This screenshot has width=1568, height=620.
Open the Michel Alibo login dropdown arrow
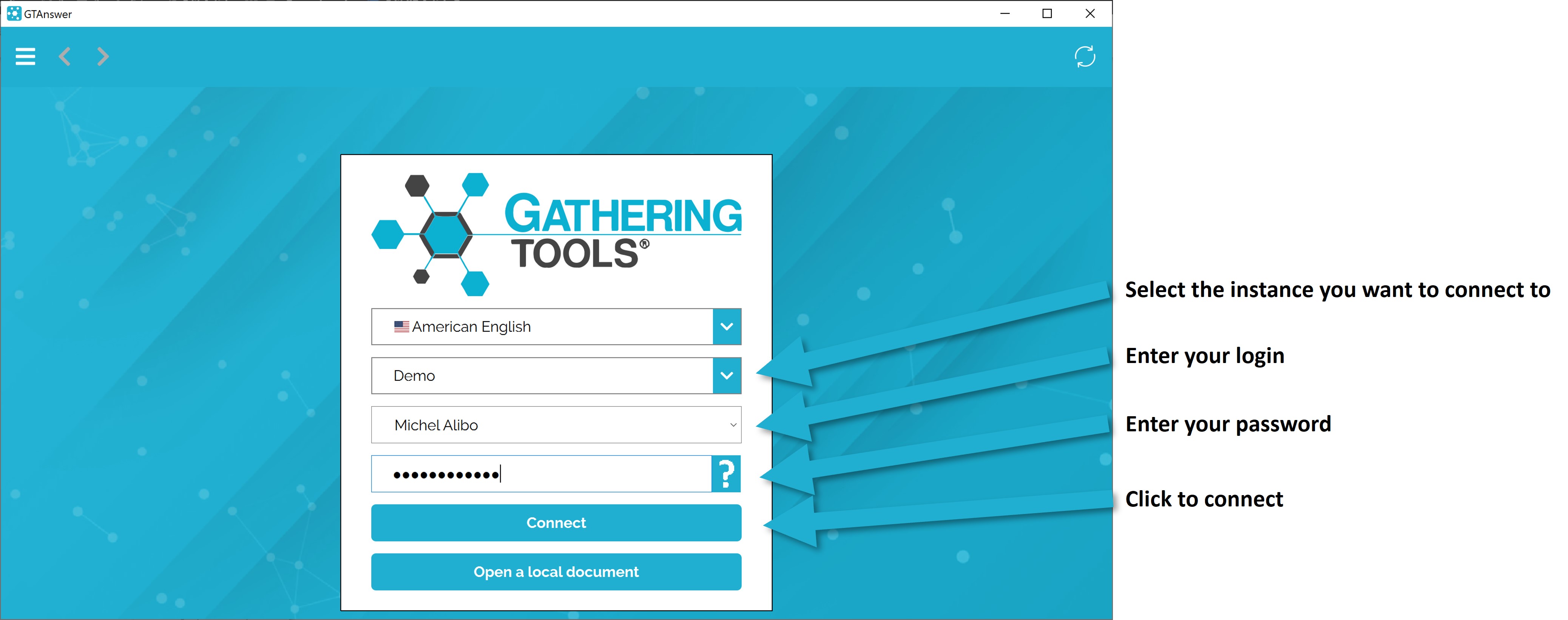click(x=733, y=425)
